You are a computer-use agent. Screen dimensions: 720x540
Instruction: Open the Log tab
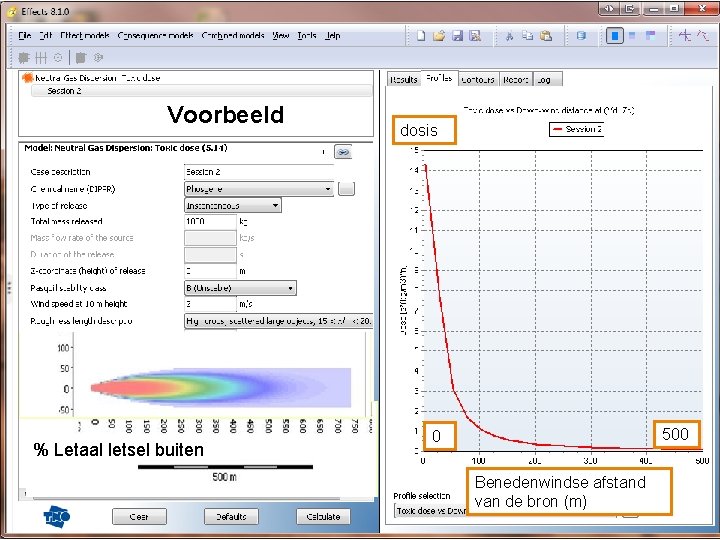[x=546, y=79]
